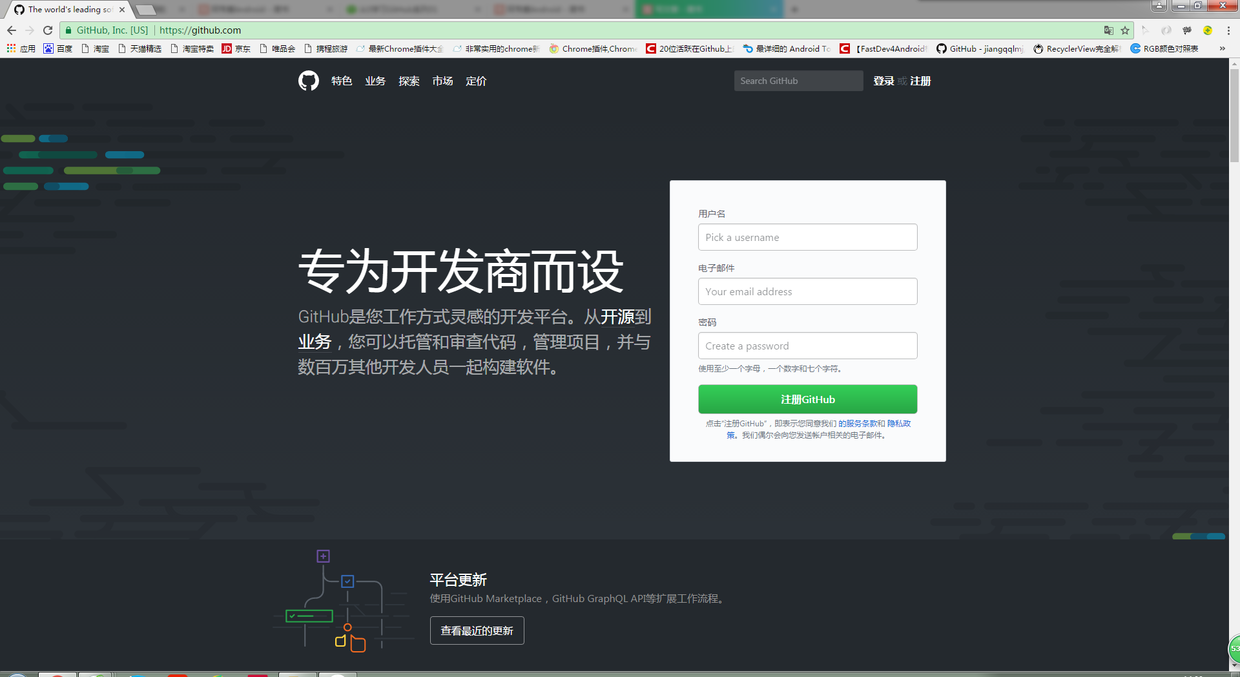Screen dimensions: 1240x677
Task: Click the 注册 sign-up link in header
Action: (x=920, y=81)
